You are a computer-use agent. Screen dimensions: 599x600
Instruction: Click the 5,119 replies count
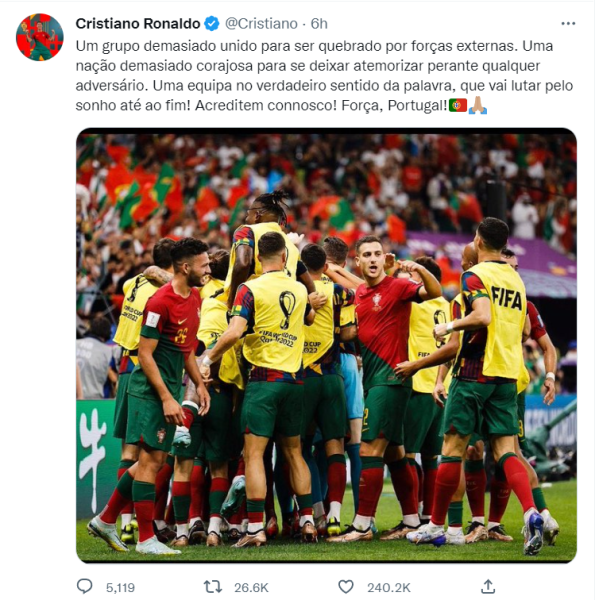pos(120,587)
